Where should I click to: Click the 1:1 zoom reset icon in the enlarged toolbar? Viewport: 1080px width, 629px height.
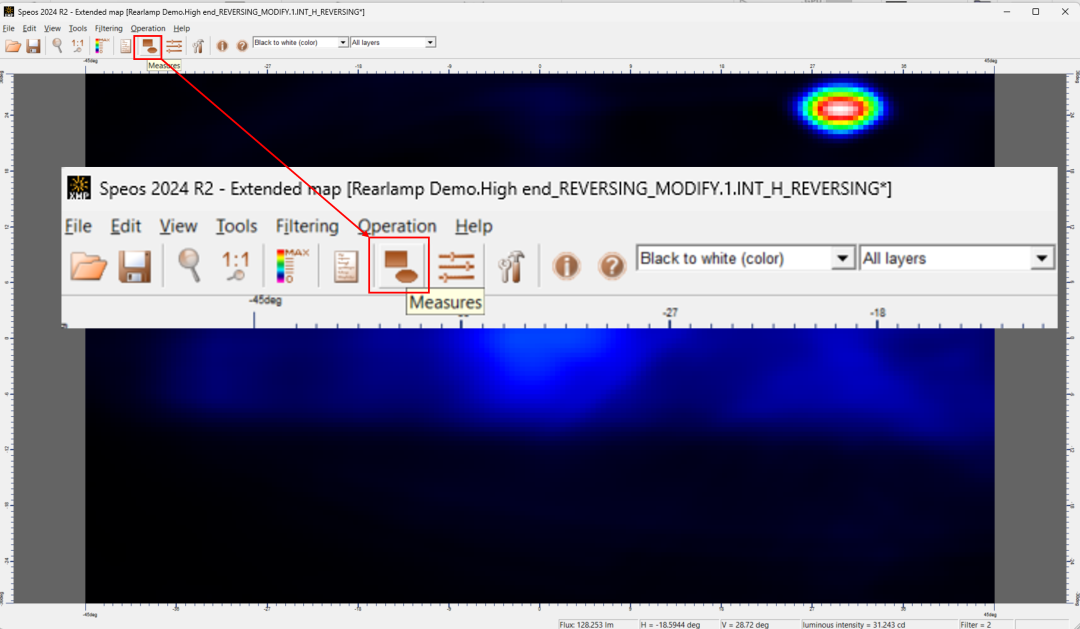click(236, 265)
